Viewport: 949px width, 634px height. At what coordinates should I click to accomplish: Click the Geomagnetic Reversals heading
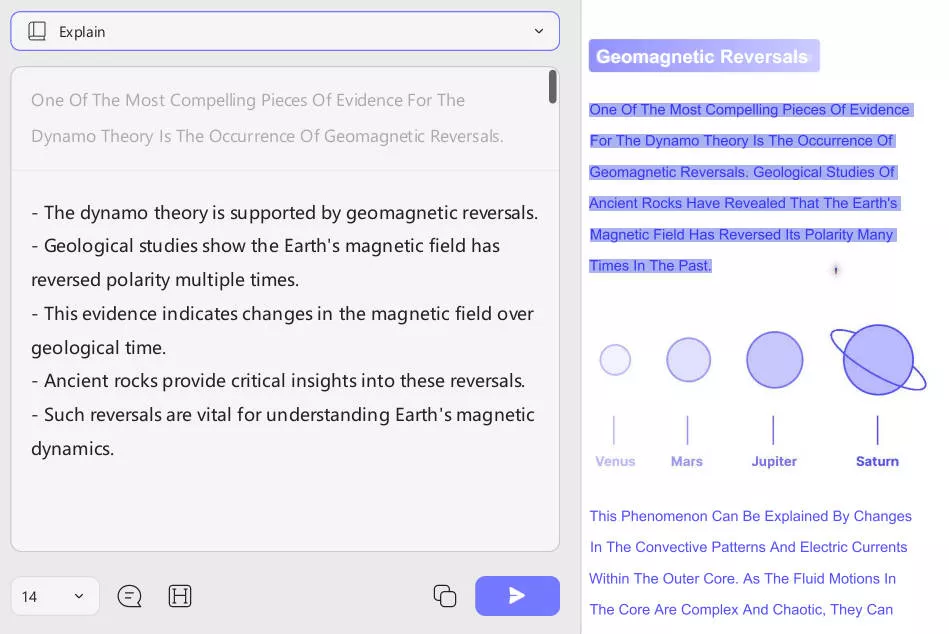(x=702, y=57)
